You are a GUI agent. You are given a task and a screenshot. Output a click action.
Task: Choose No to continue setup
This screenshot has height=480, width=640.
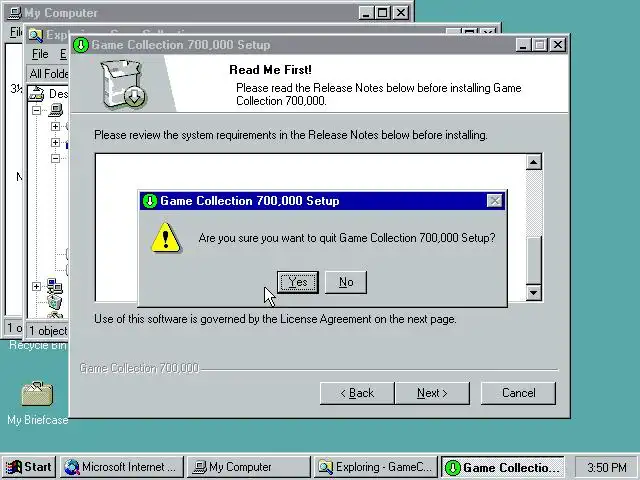pyautogui.click(x=346, y=282)
